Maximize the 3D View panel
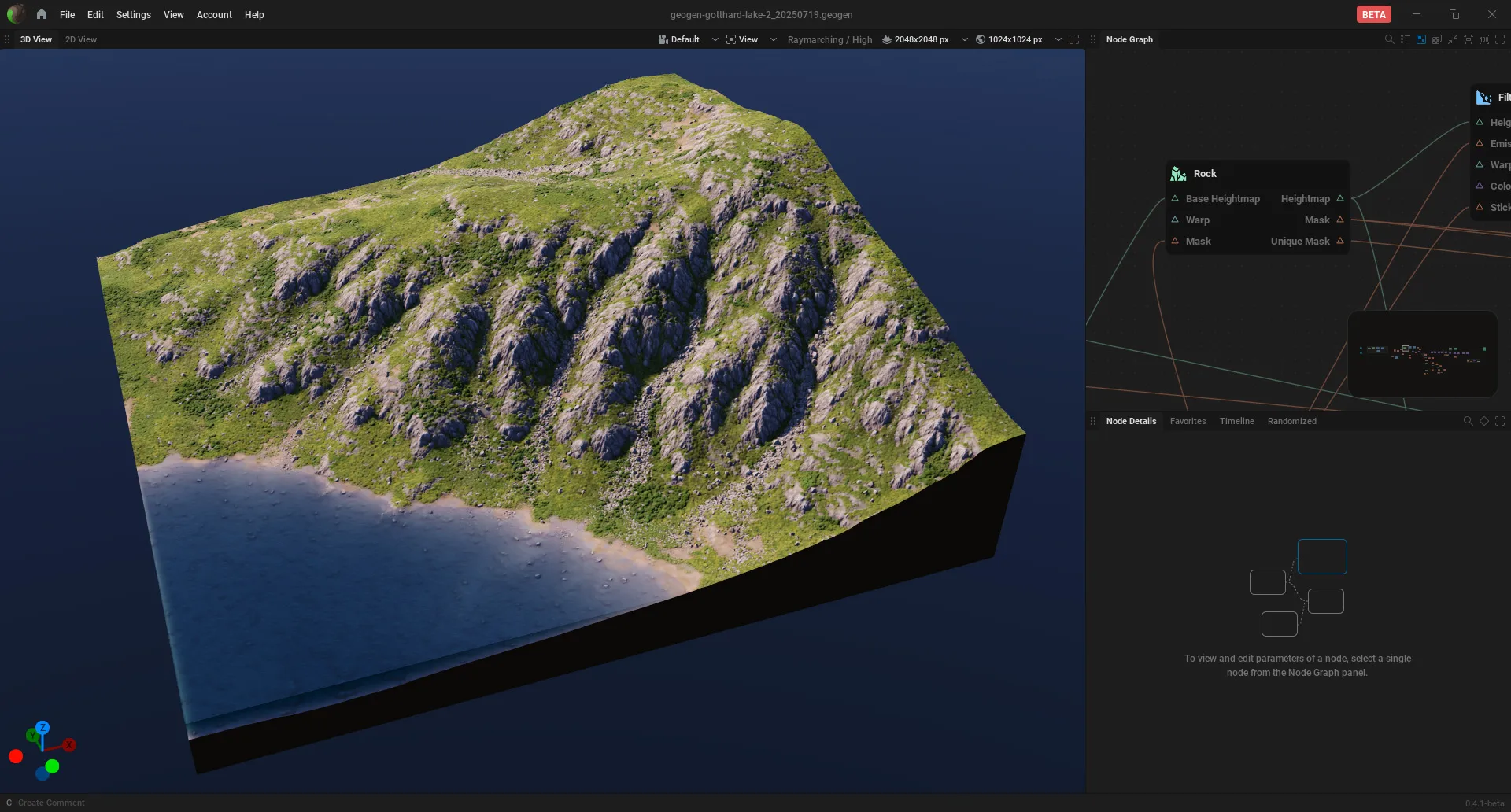 (1074, 39)
